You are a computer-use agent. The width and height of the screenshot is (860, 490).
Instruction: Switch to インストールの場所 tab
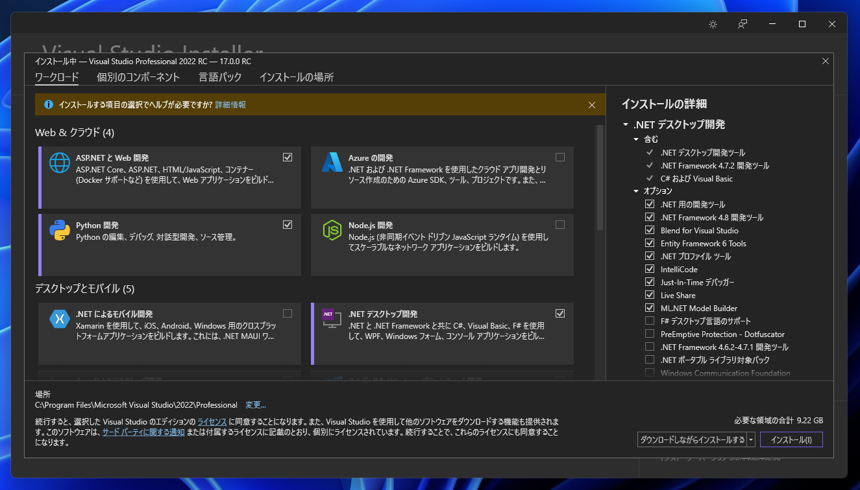pyautogui.click(x=297, y=77)
